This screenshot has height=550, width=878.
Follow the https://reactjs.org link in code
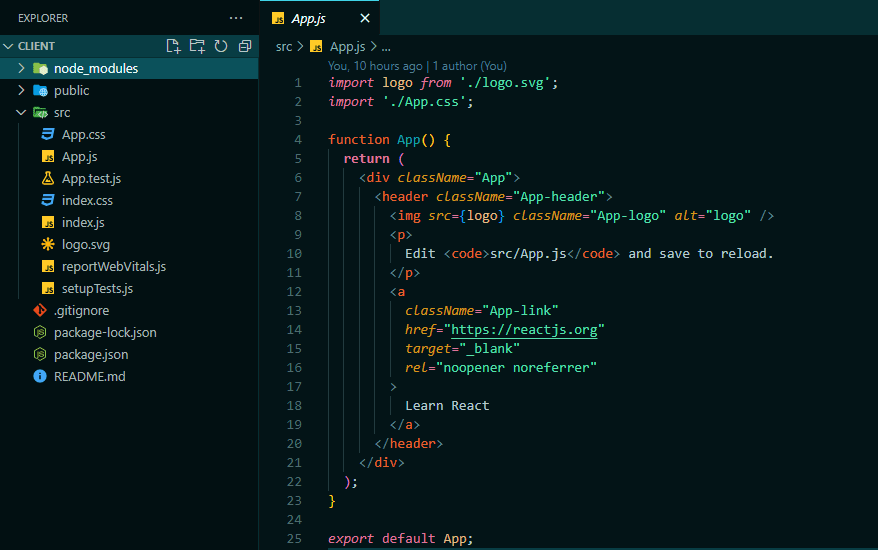coord(524,329)
